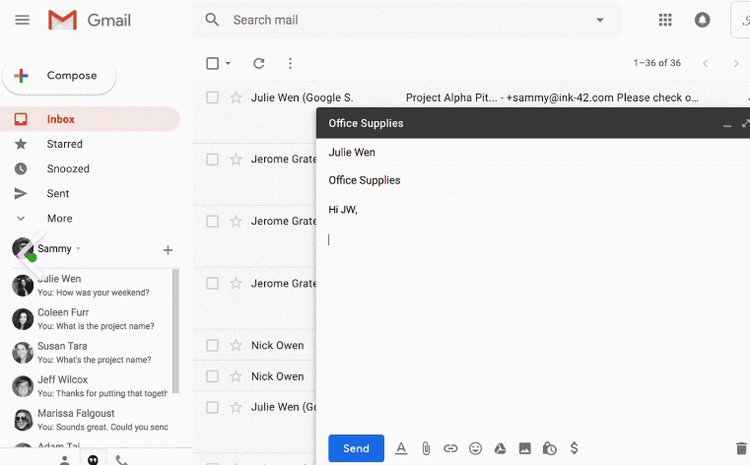Open Julie Wen's Hangouts chat
Viewport: 750px width, 465px height.
click(91, 286)
